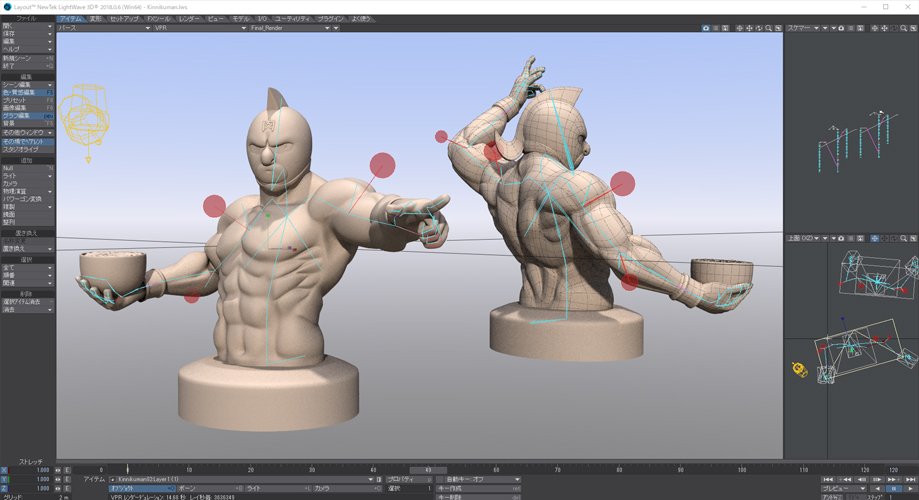This screenshot has width=919, height=500.
Task: Open the 開く (Open) dropdown menu
Action: coord(27,26)
